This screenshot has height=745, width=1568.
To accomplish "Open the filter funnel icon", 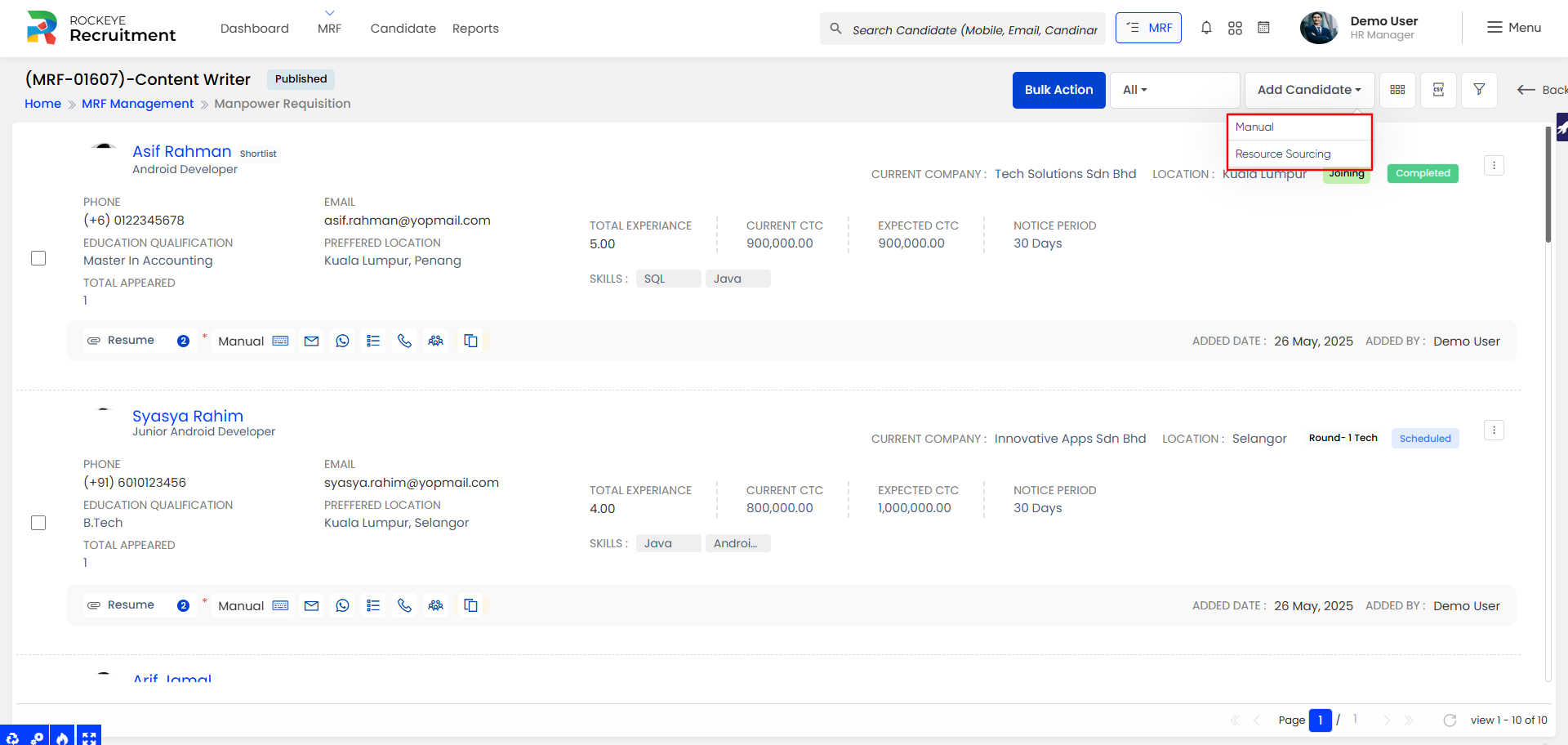I will pyautogui.click(x=1479, y=90).
